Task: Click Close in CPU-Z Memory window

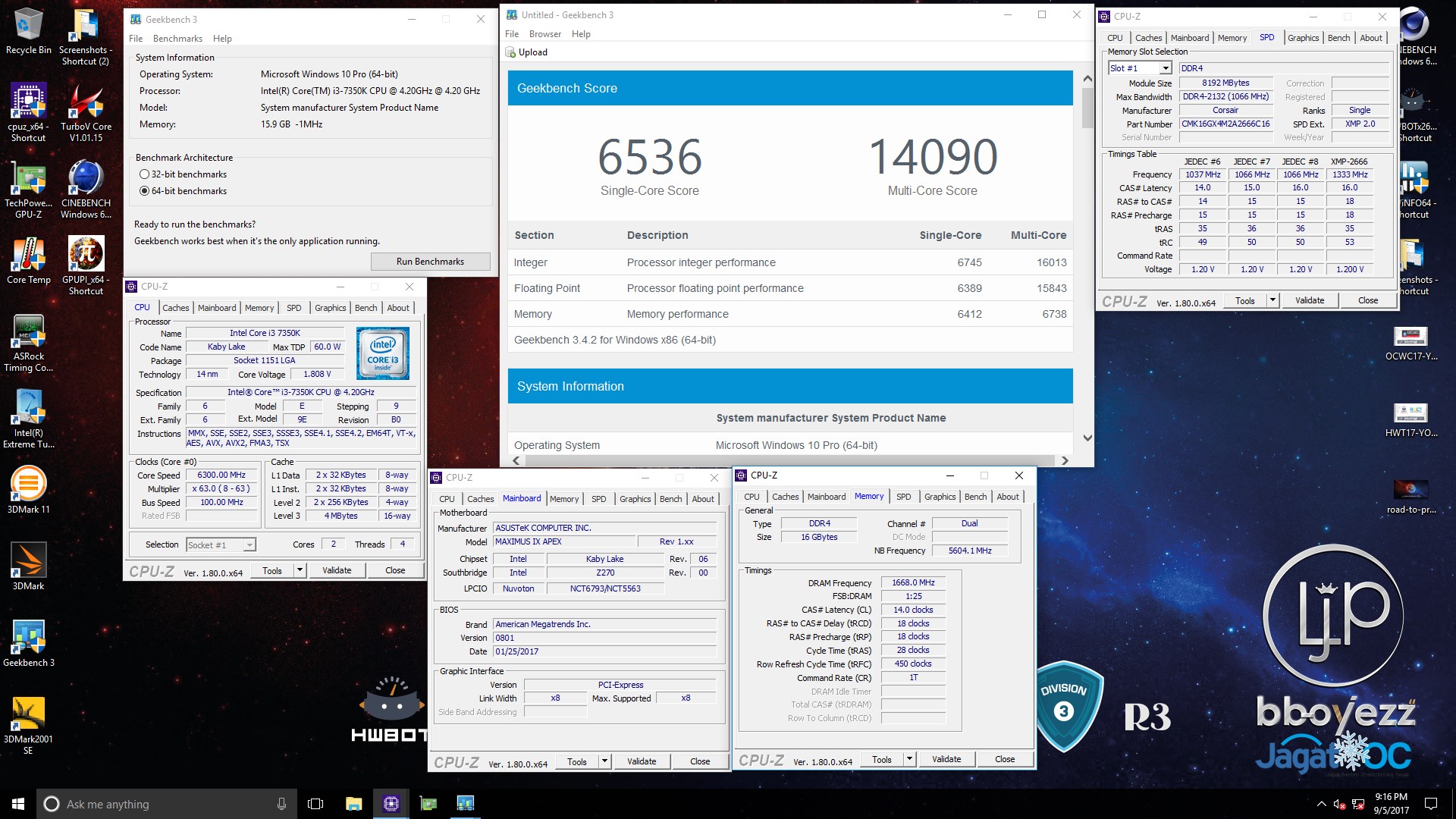Action: (x=1004, y=759)
